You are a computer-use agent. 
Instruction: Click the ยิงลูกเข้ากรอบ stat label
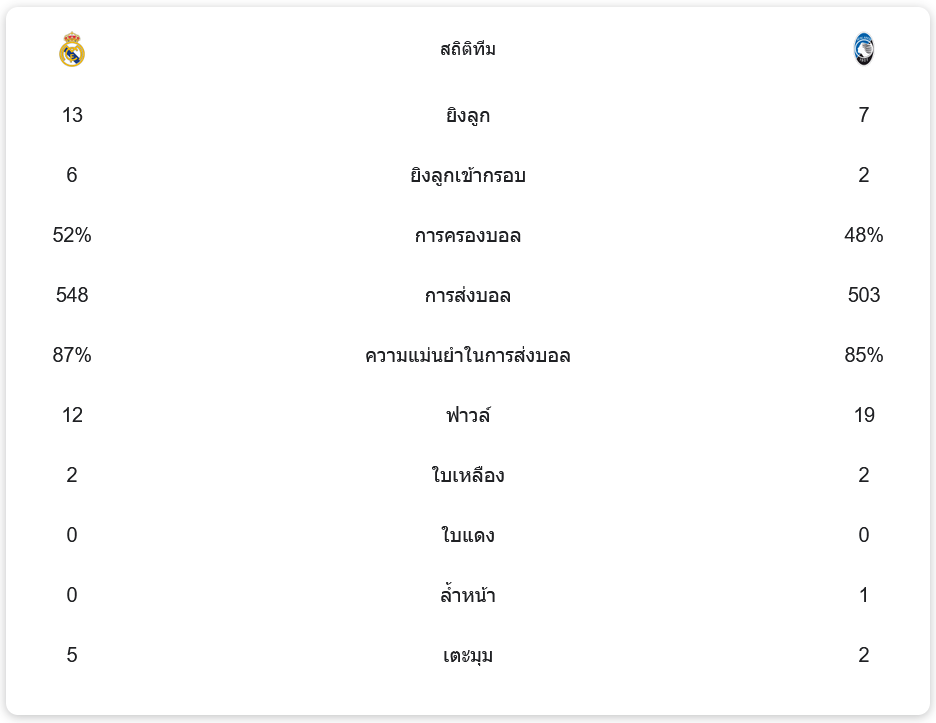point(468,176)
